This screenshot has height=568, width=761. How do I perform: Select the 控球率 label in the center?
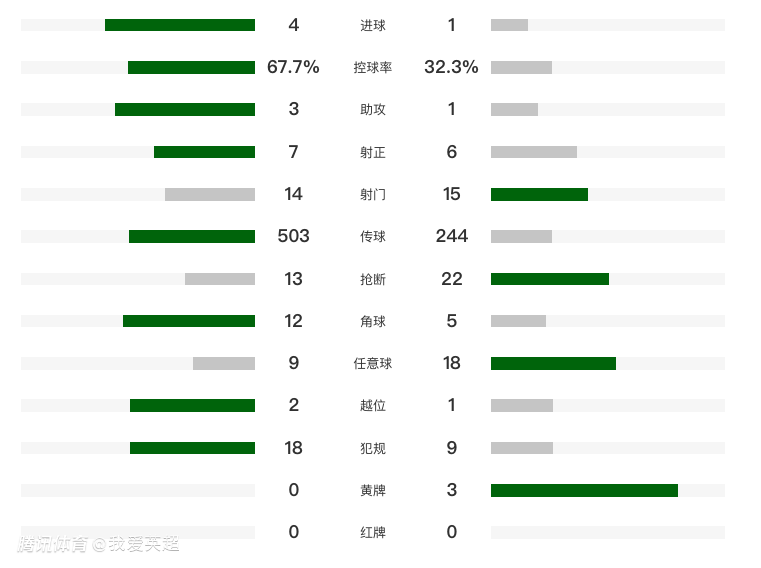[373, 68]
